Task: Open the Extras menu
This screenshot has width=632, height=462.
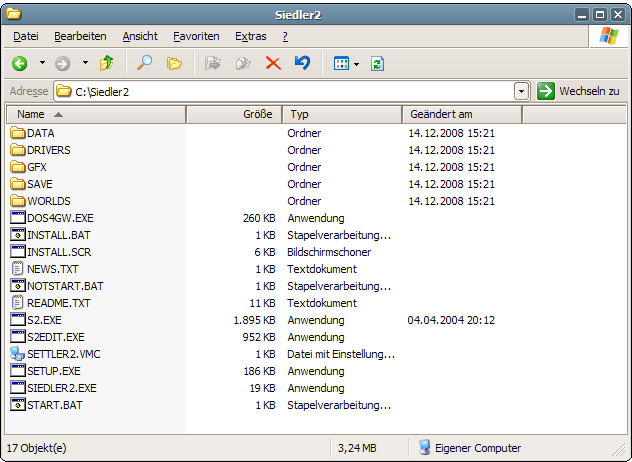Action: pos(251,36)
